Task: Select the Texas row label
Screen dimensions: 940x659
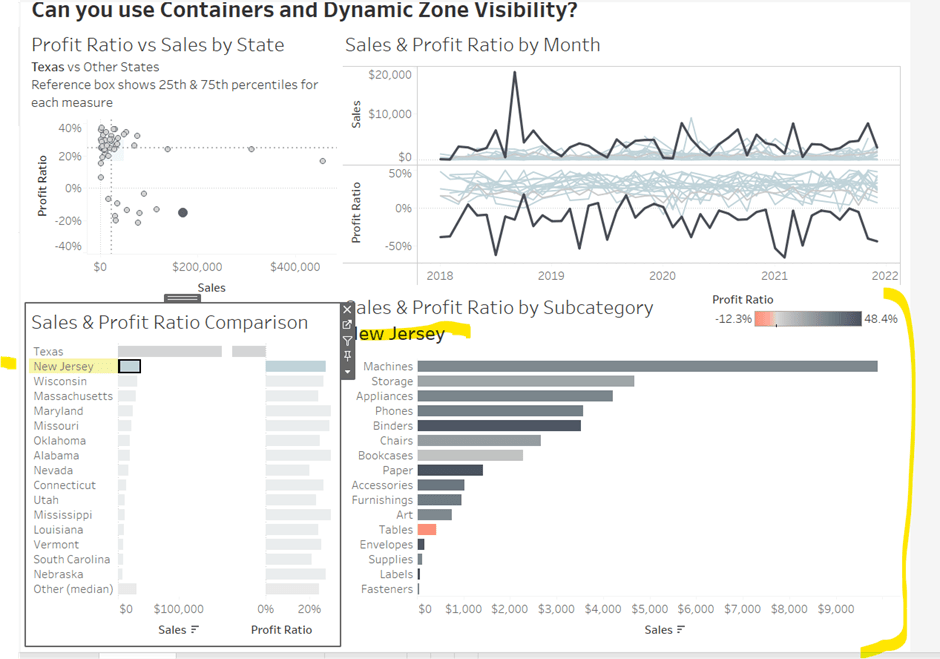Action: tap(48, 351)
